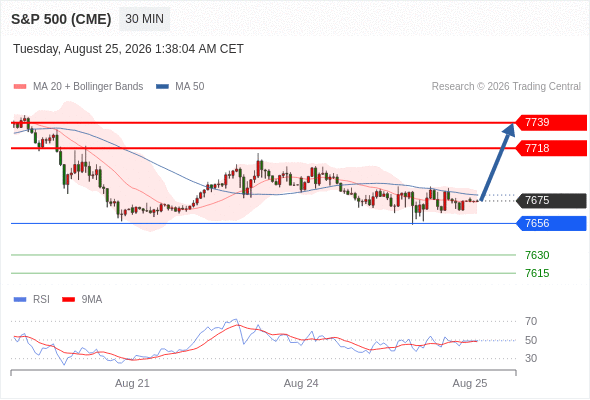Click the Aug 21 date axis label
The image size is (590, 400).
click(132, 383)
